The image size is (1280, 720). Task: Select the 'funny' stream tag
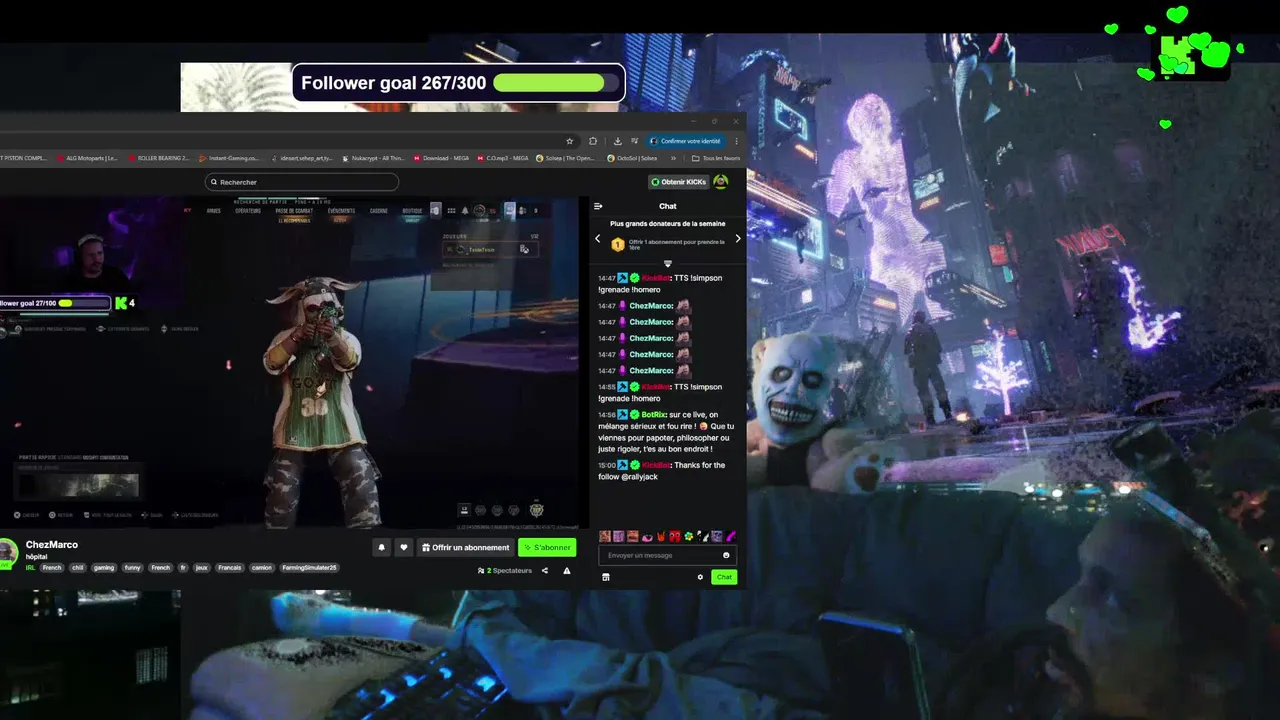click(x=132, y=568)
